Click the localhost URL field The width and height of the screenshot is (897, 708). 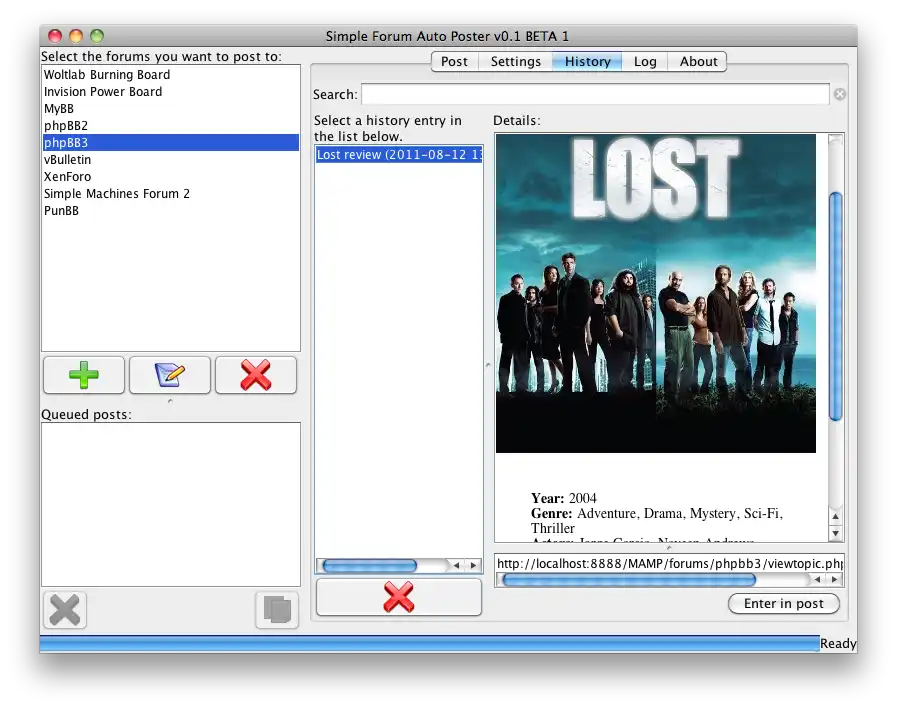669,563
